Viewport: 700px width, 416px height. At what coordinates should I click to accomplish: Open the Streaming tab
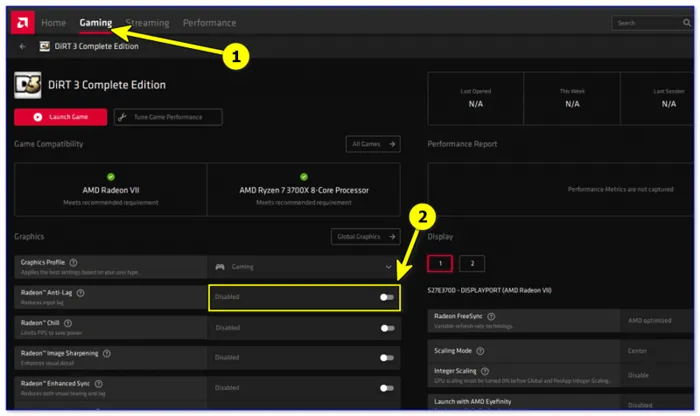[x=147, y=23]
